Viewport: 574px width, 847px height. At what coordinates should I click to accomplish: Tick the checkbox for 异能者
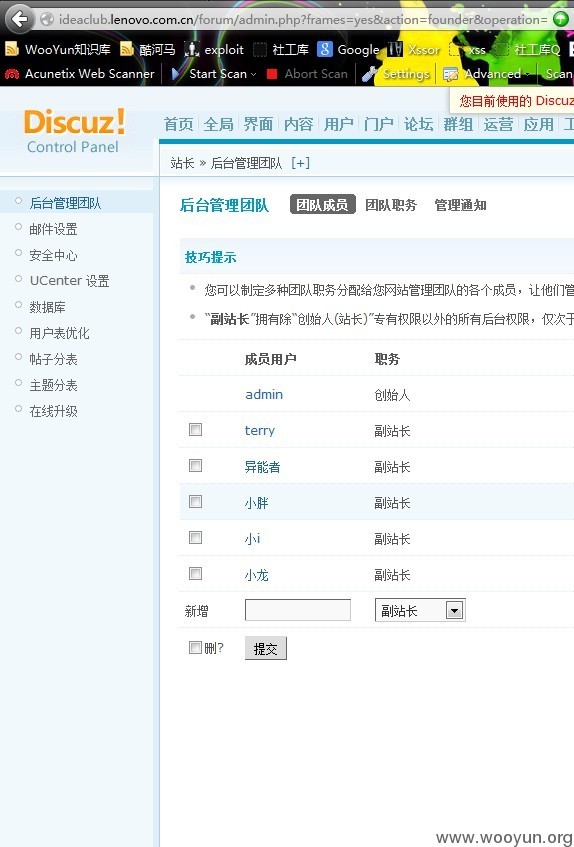[195, 466]
